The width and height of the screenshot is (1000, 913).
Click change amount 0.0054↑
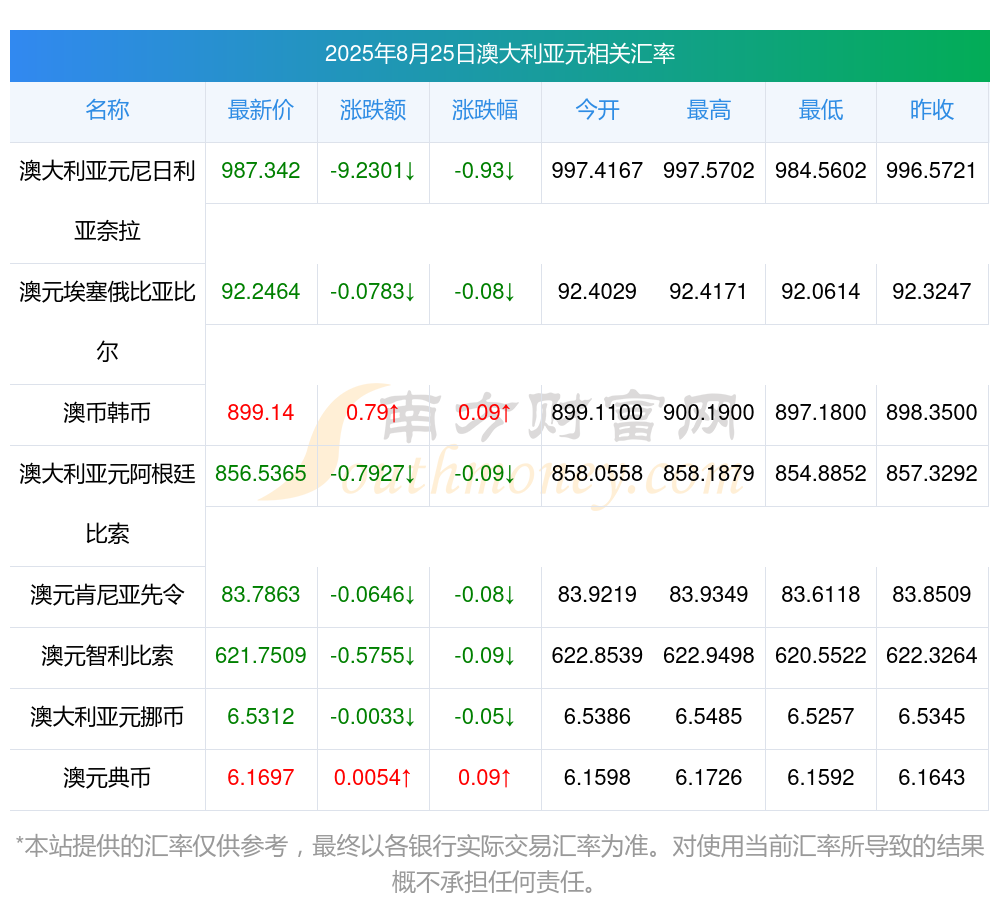(373, 778)
